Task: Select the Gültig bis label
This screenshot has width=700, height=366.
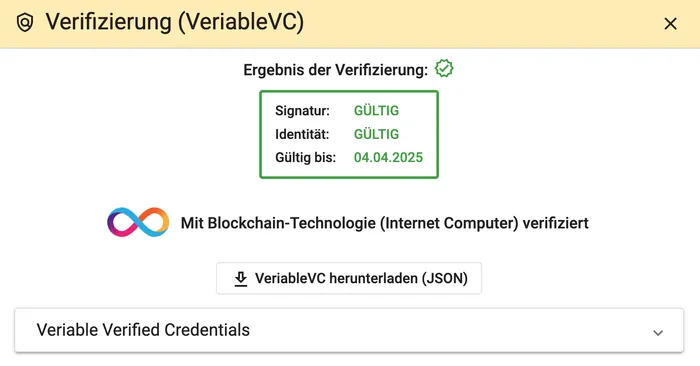Action: coord(305,158)
